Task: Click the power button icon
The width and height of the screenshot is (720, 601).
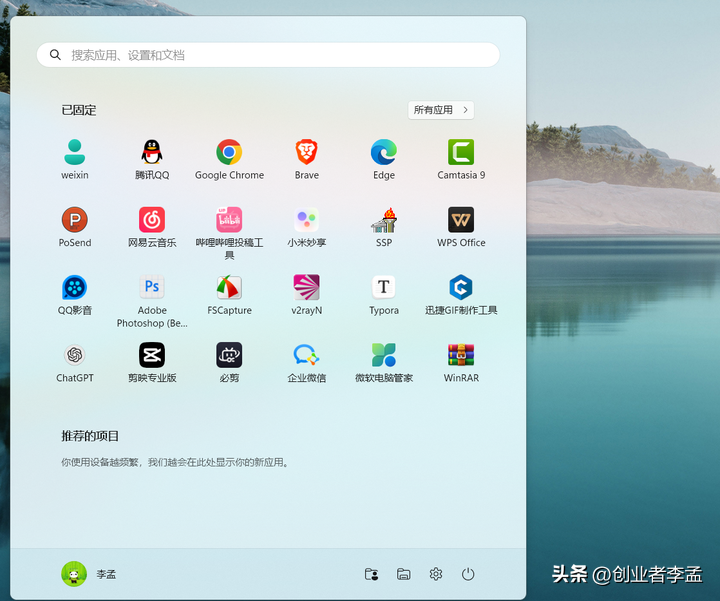Action: point(467,574)
